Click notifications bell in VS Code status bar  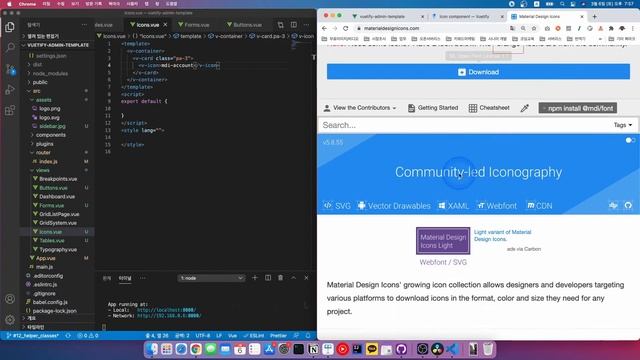click(308, 336)
